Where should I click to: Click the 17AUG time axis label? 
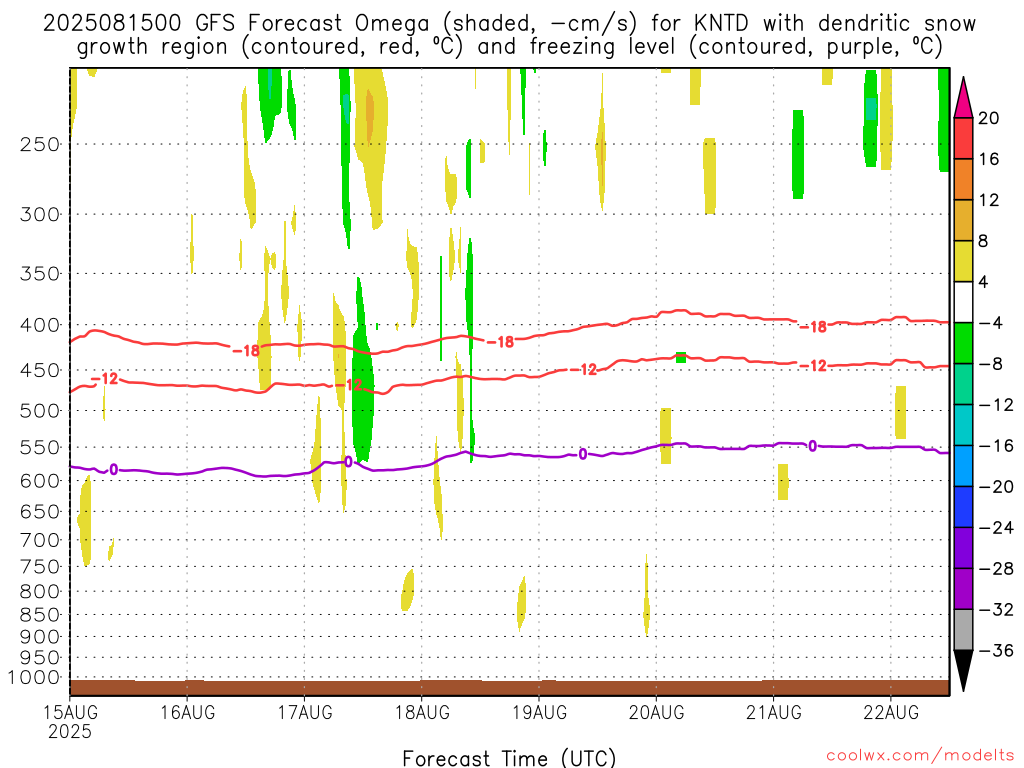coord(305,712)
